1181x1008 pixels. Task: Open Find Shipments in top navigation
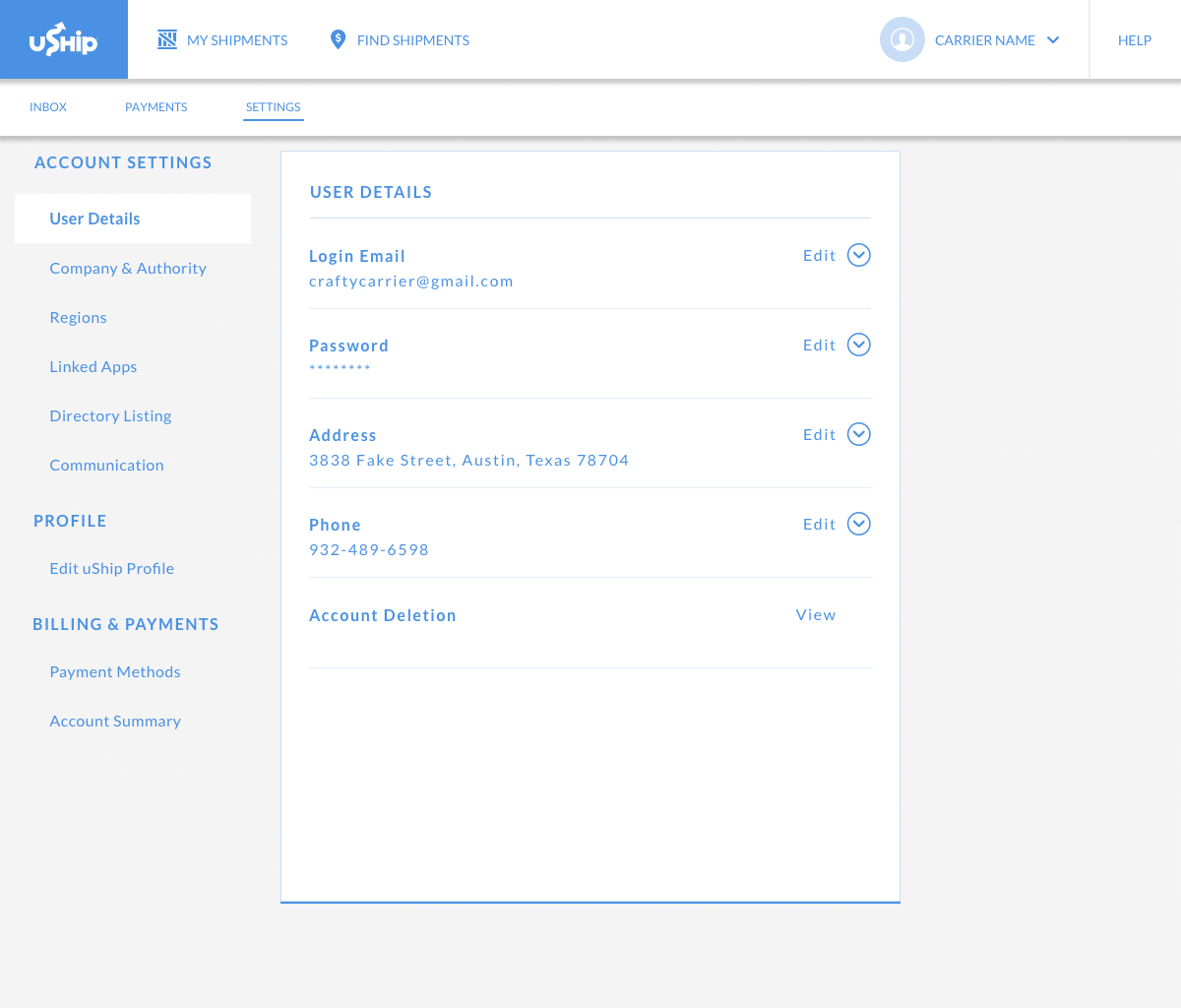400,40
